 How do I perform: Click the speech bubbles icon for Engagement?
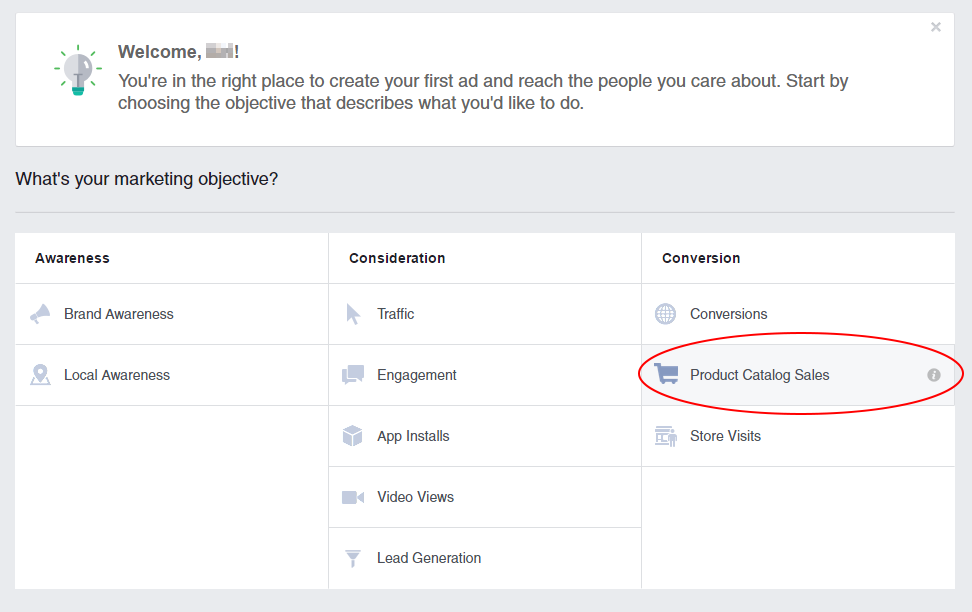coord(353,374)
